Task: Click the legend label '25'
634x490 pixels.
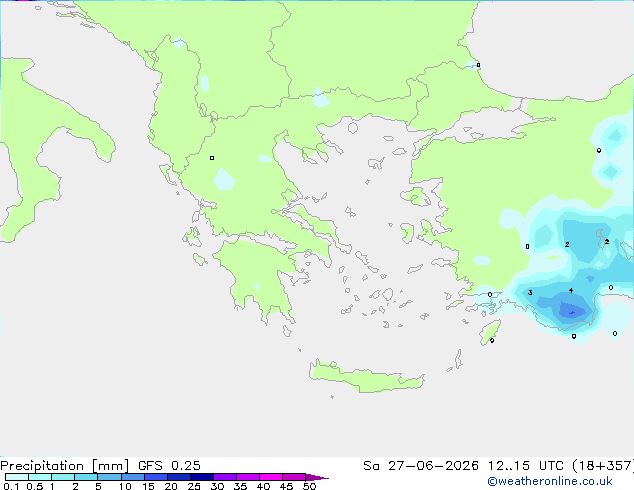Action: click(194, 486)
